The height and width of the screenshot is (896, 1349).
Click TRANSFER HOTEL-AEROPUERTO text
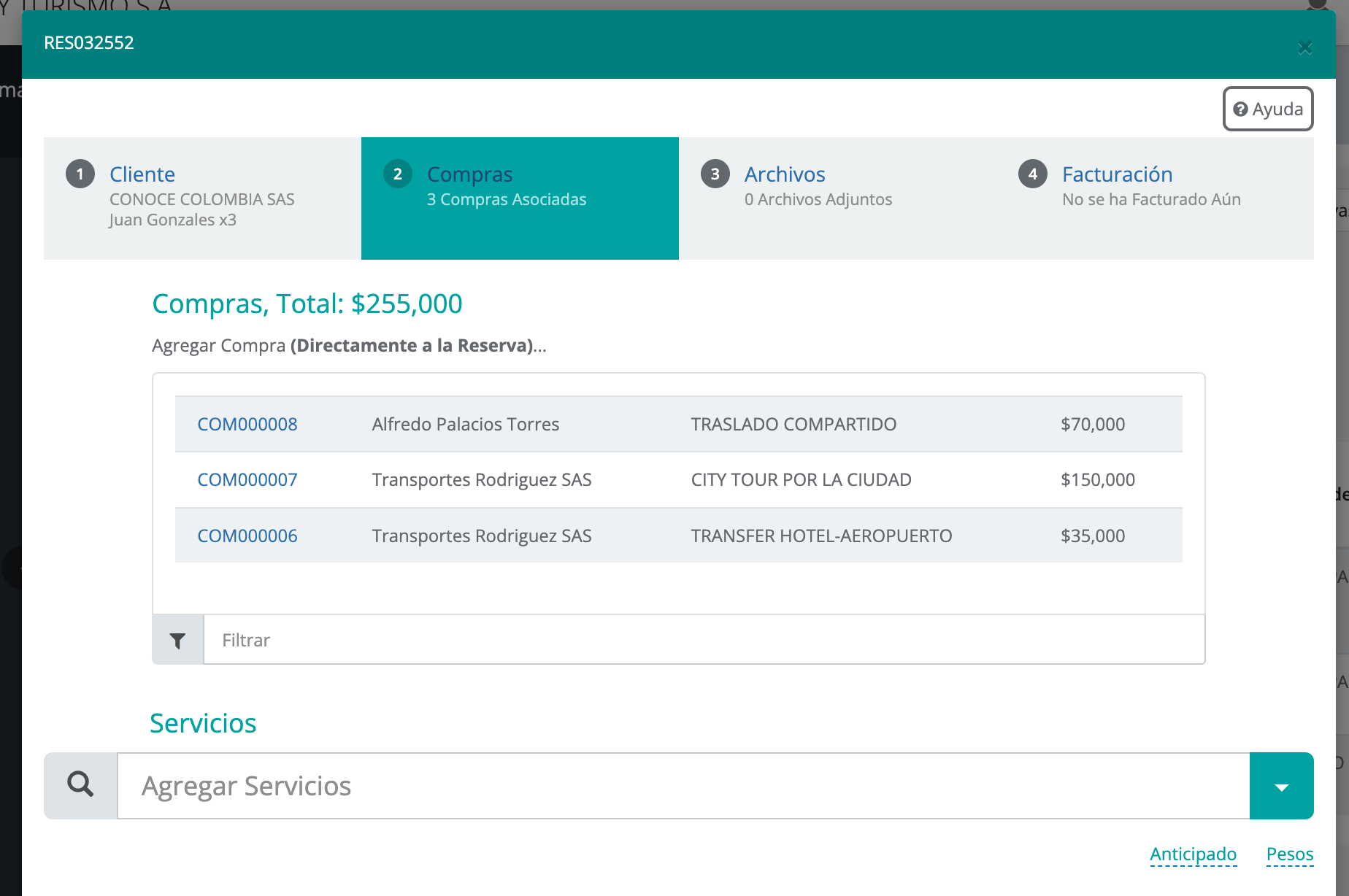coord(821,536)
